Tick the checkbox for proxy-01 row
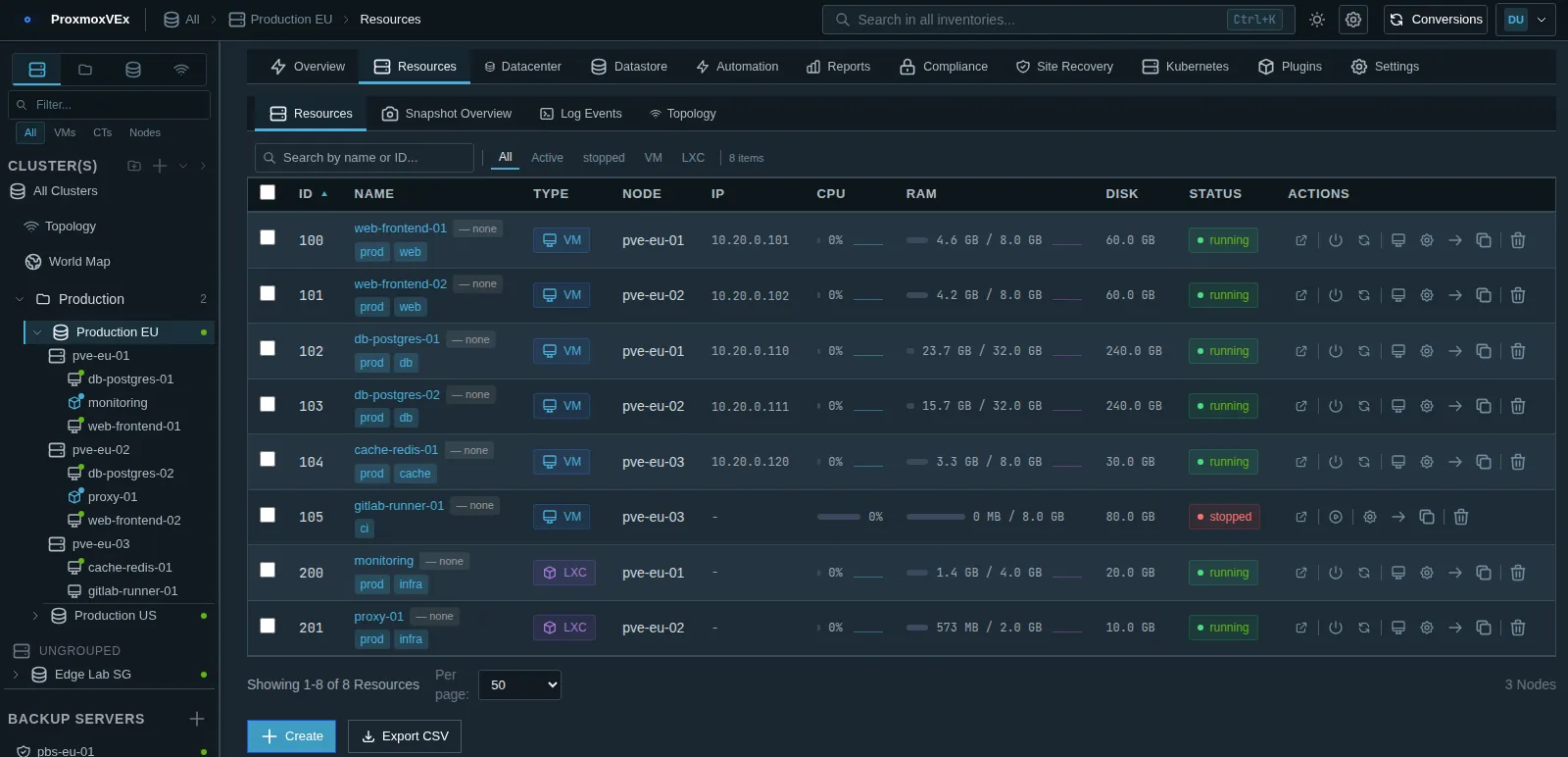This screenshot has width=1568, height=757. [x=268, y=626]
